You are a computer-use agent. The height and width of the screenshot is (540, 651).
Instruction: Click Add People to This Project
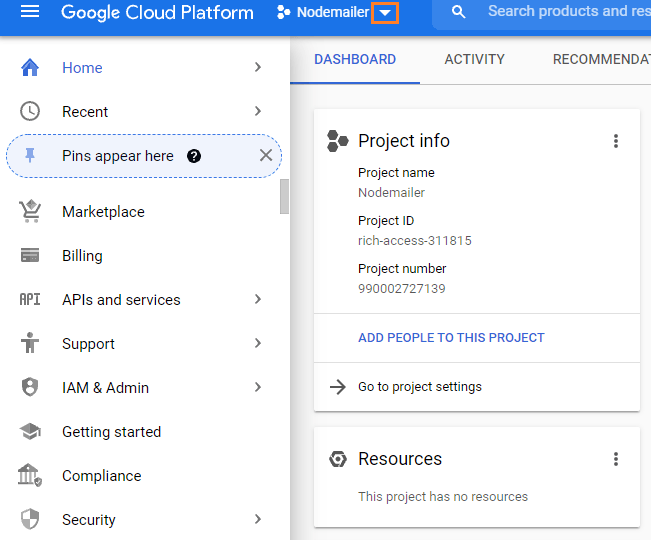click(x=451, y=337)
